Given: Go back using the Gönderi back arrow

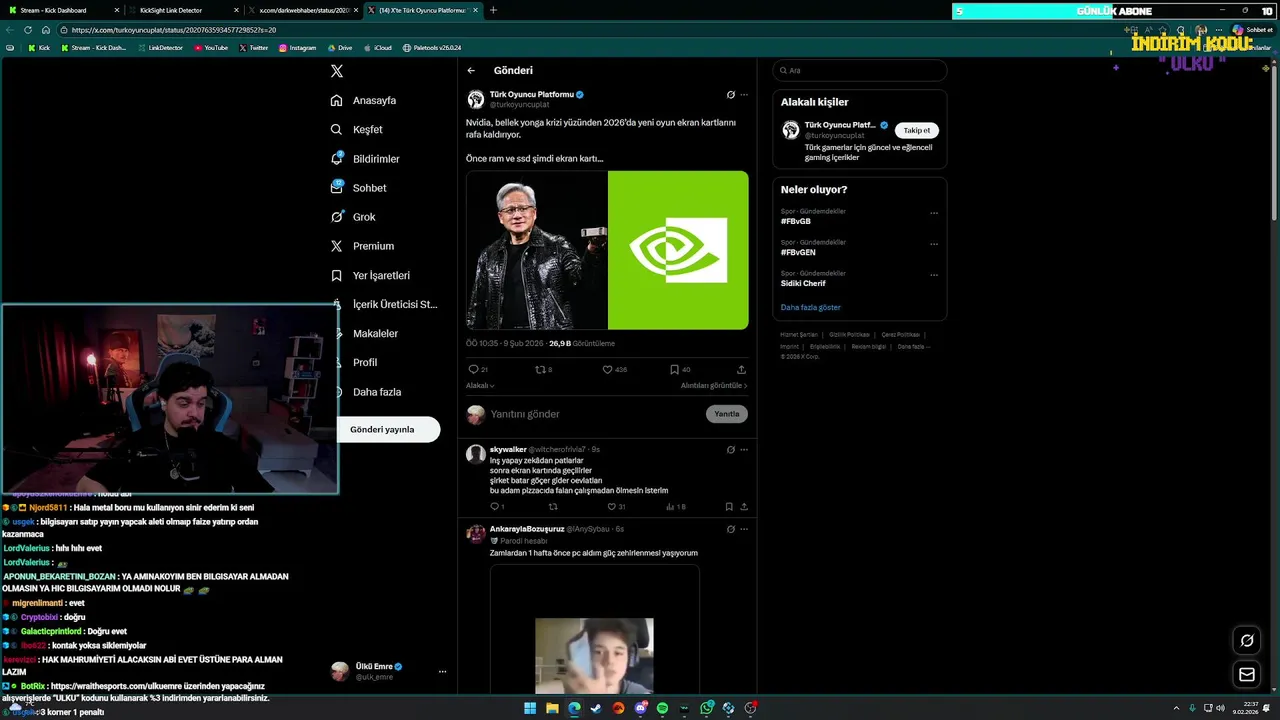Looking at the screenshot, I should [471, 71].
